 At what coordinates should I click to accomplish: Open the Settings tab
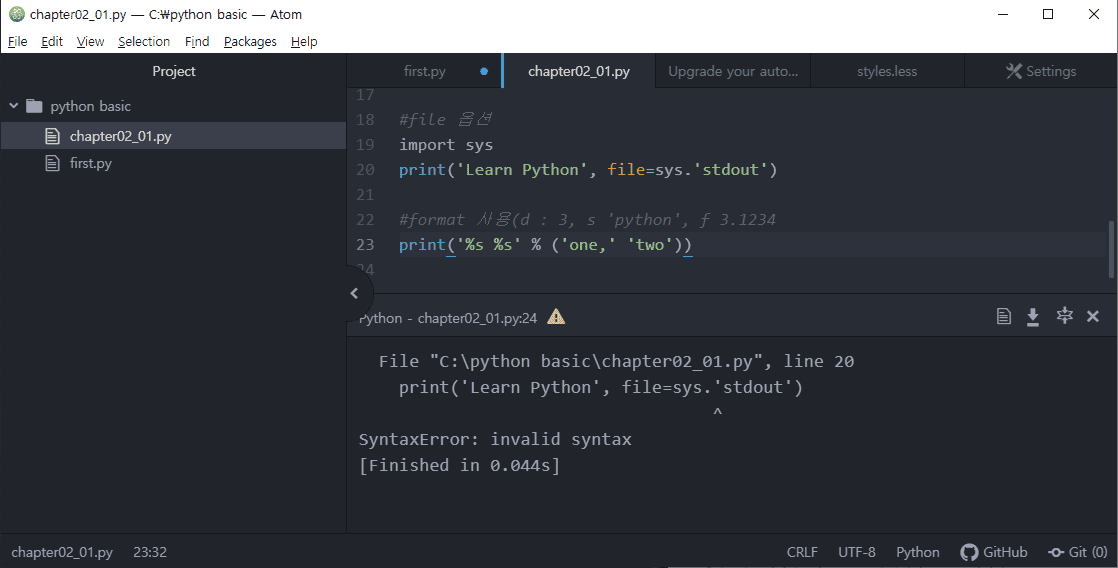coord(1041,71)
